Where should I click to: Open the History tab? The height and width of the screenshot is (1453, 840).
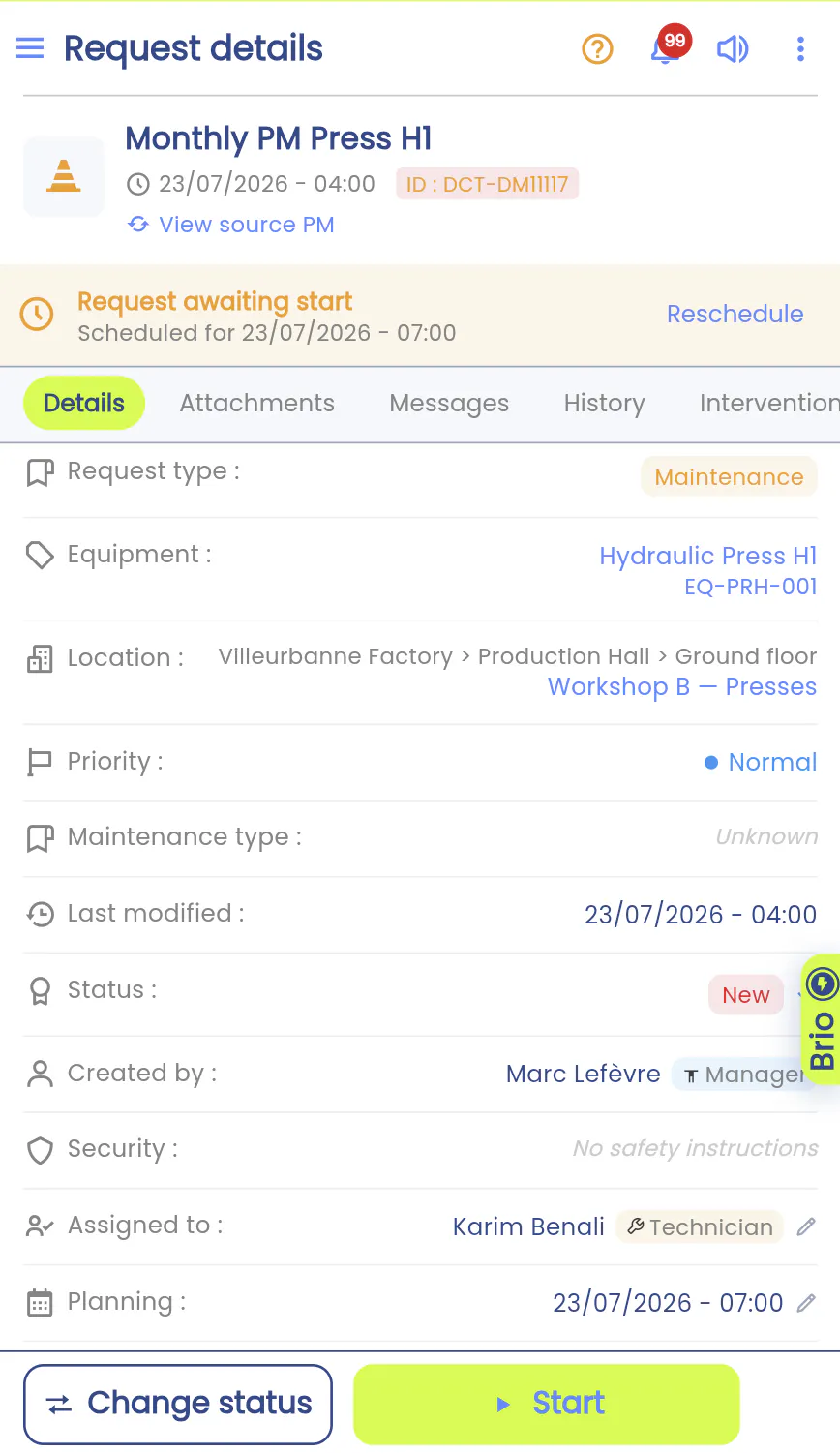(605, 403)
